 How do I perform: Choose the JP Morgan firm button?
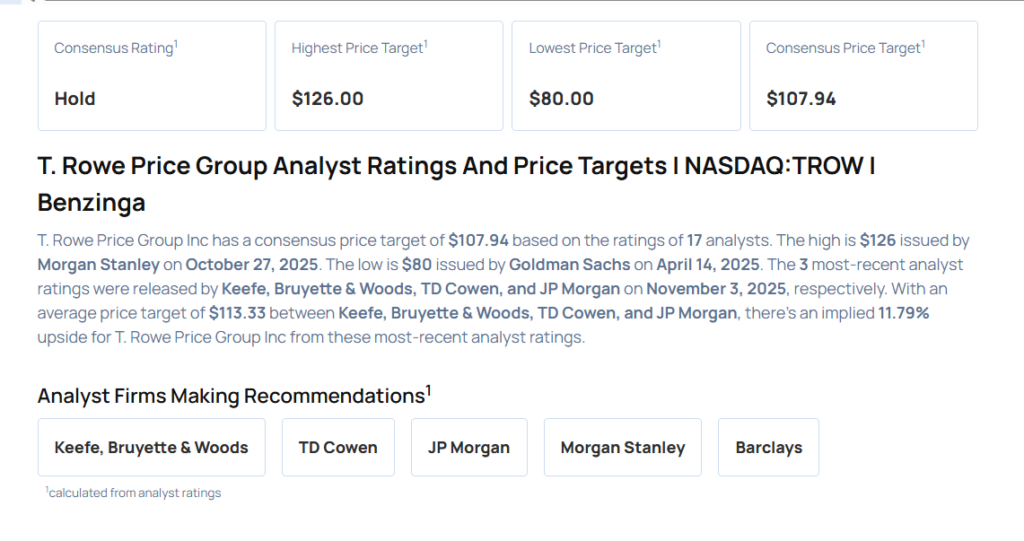469,447
